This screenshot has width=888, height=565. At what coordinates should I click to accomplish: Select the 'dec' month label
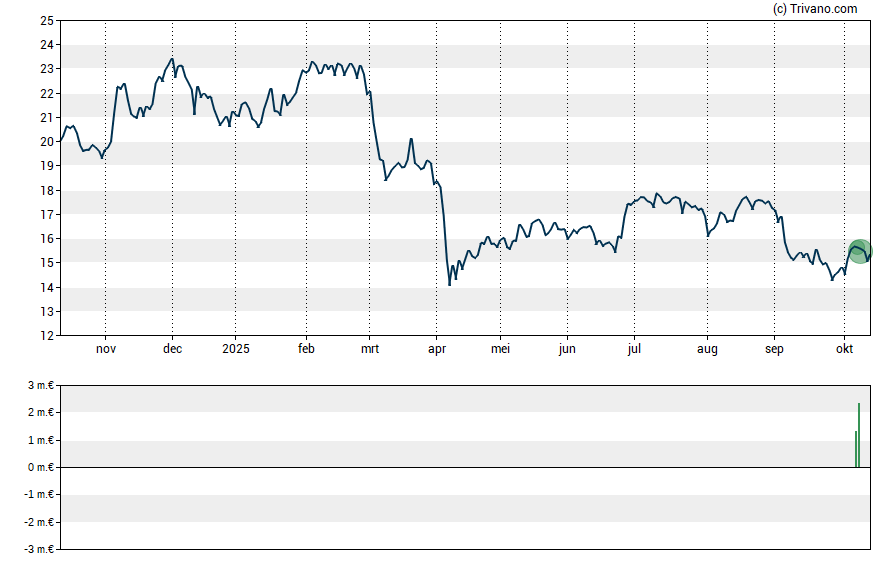pos(172,350)
